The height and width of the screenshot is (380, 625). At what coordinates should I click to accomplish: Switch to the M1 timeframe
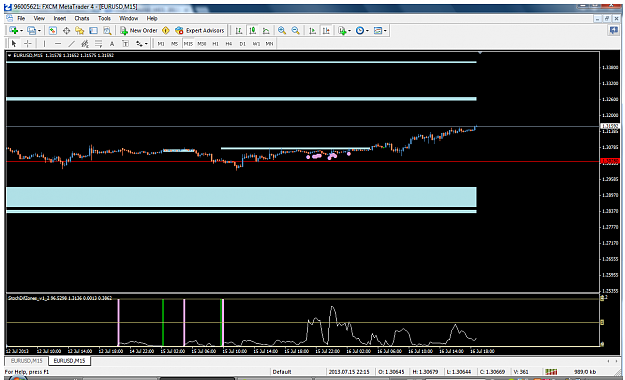pos(161,44)
